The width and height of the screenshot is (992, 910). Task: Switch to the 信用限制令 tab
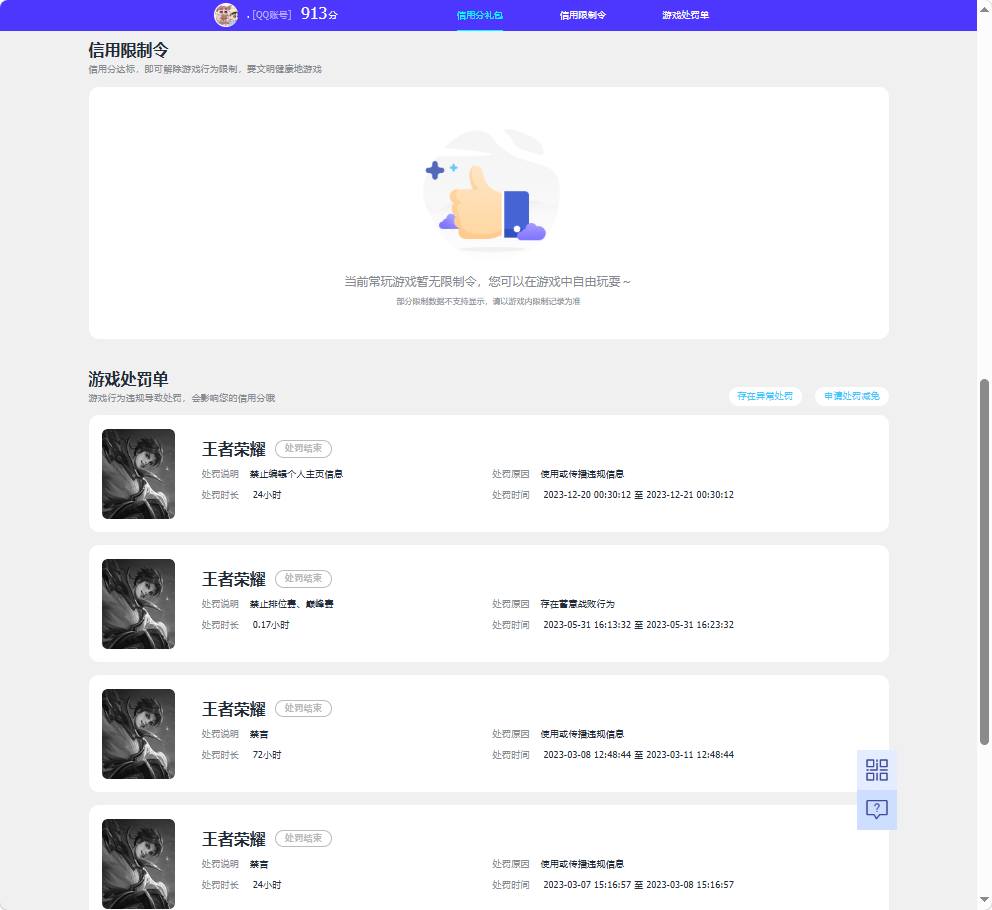pos(583,15)
